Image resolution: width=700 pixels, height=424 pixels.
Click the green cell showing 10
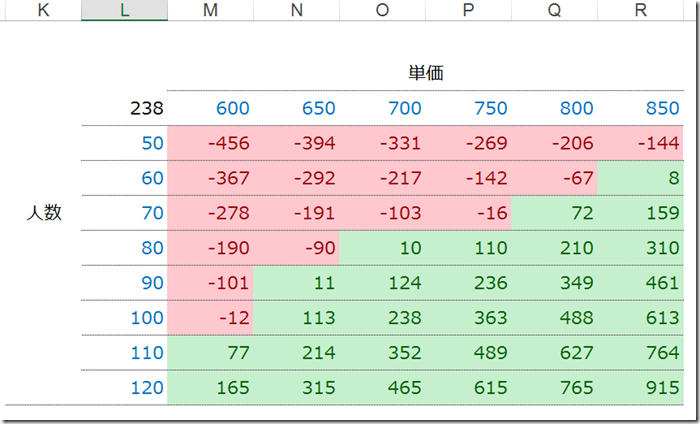(382, 248)
